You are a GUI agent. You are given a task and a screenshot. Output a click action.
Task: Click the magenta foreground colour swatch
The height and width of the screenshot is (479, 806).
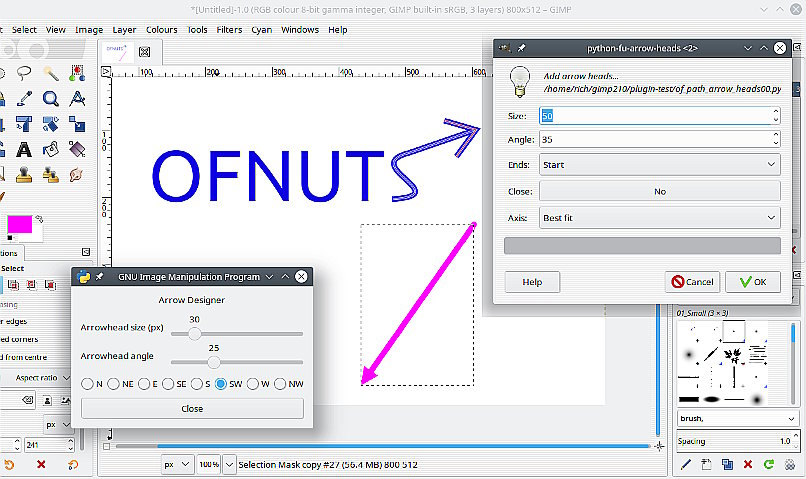pos(20,225)
